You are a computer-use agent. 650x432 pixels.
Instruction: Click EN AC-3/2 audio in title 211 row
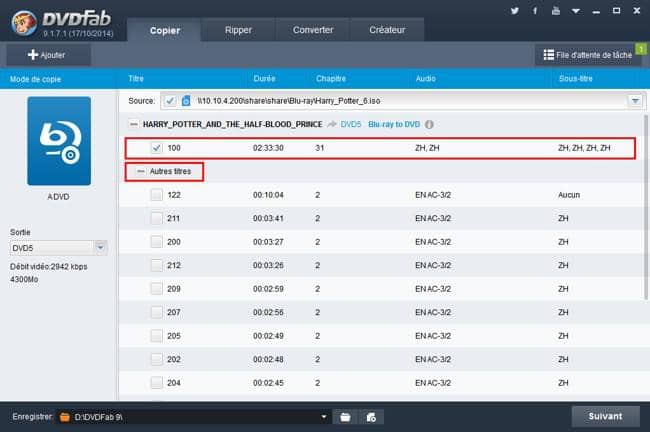433,218
